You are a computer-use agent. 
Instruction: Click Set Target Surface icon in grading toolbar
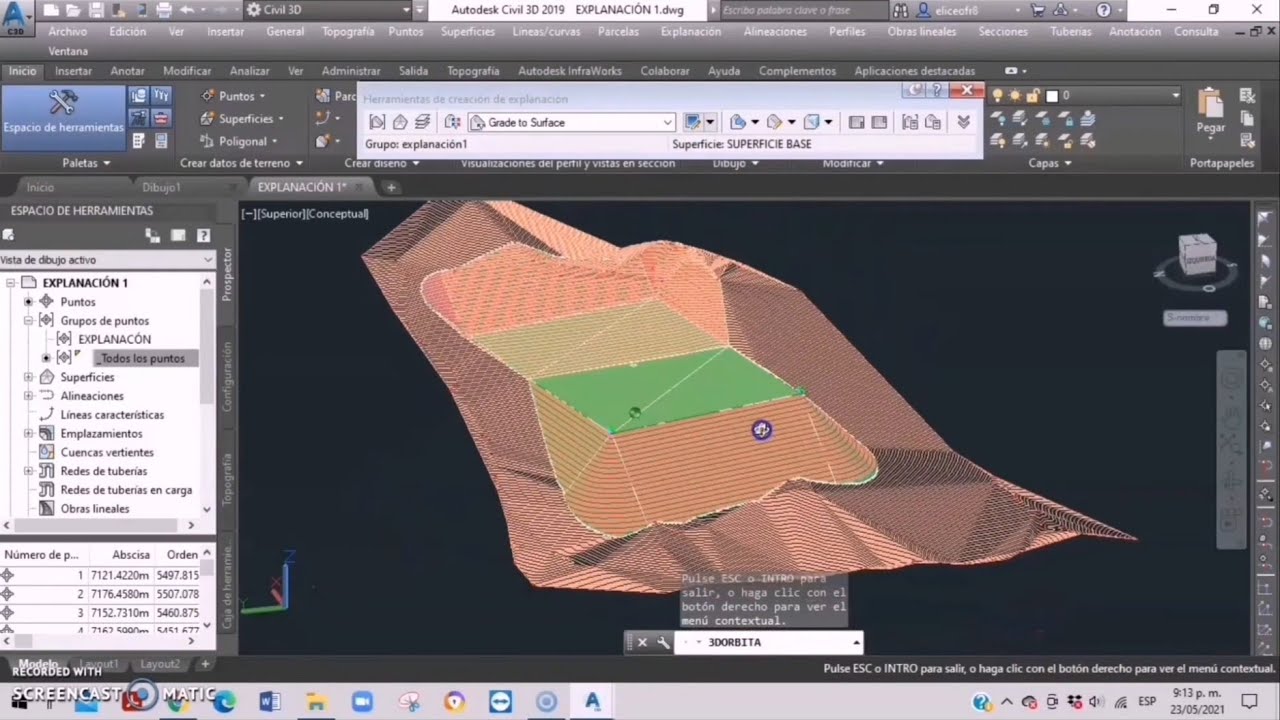coord(399,122)
